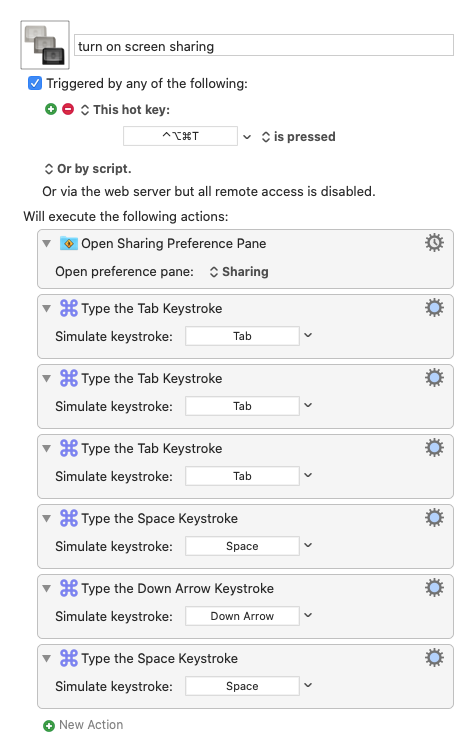Open the 'Or by script' popup menu
Viewport: 474px width, 752px height.
[x=88, y=169]
